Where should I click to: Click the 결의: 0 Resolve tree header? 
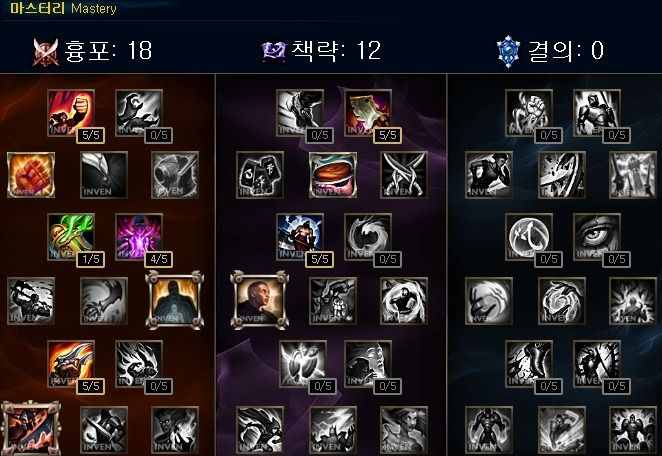[551, 51]
